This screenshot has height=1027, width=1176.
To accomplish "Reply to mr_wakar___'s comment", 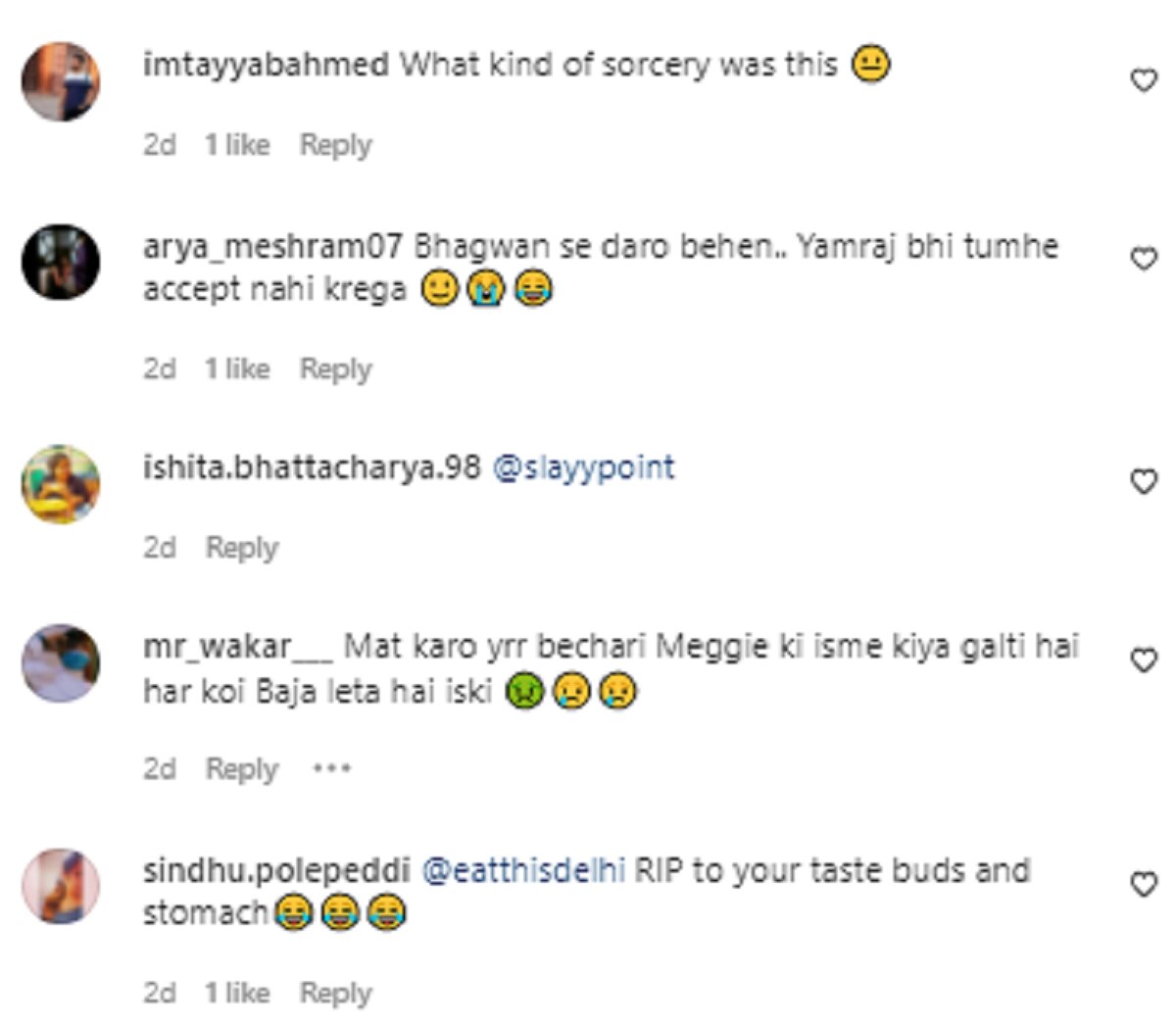I will click(x=242, y=769).
